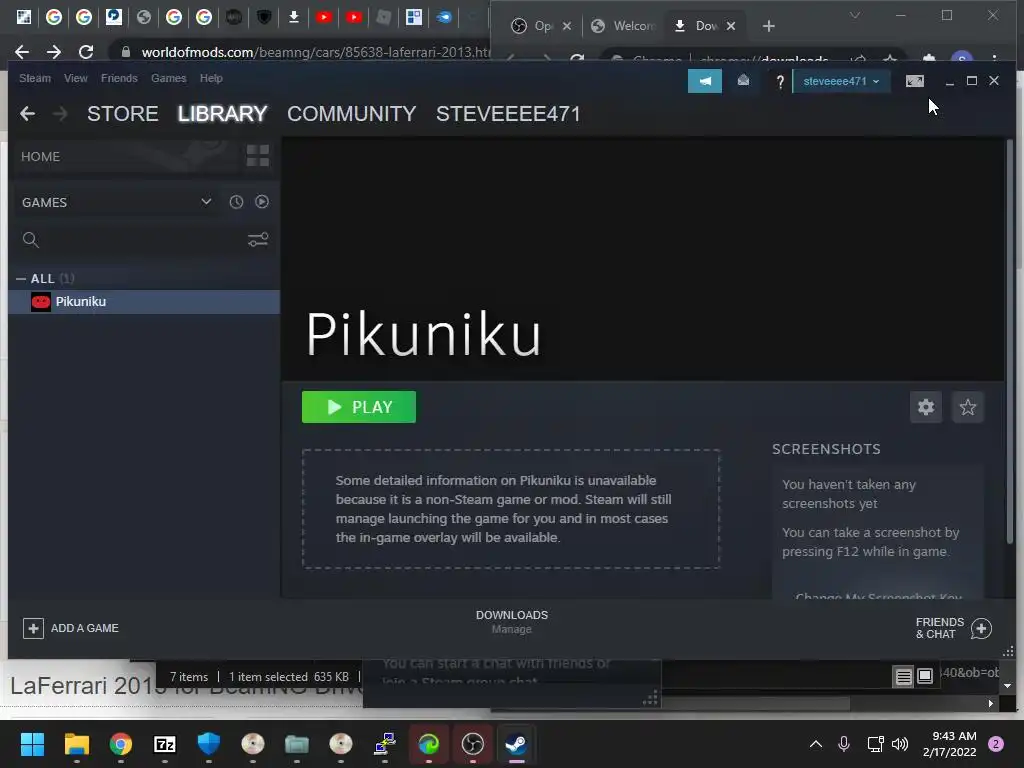Image resolution: width=1024 pixels, height=768 pixels.
Task: Open OBS Studio from taskbar
Action: [x=473, y=744]
